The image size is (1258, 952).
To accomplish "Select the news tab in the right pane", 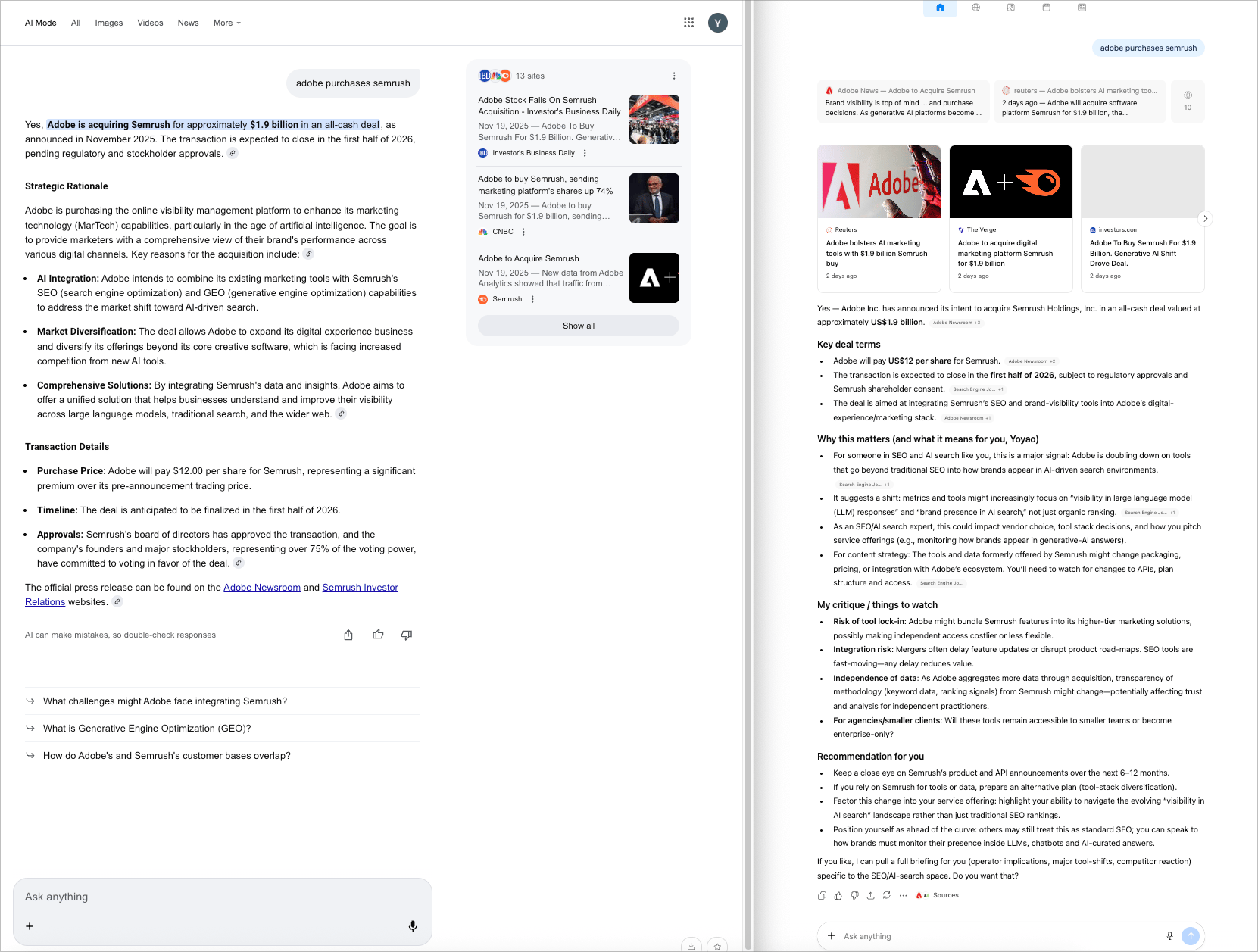I will (x=1082, y=8).
